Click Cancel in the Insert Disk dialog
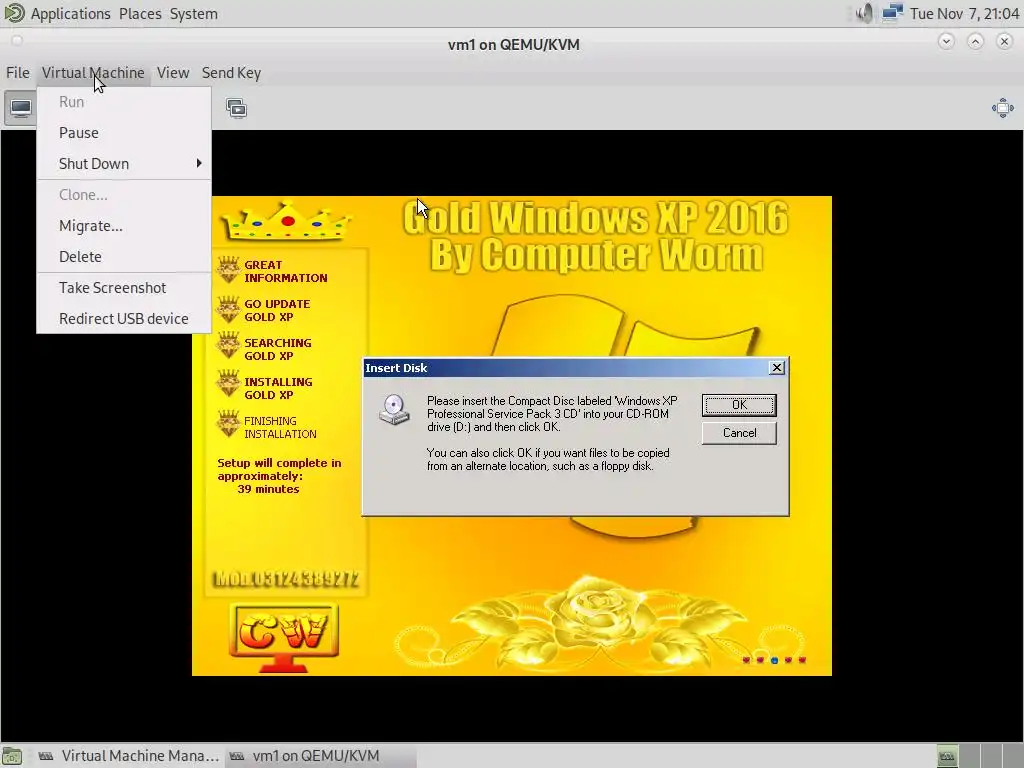1024x768 pixels. [739, 433]
